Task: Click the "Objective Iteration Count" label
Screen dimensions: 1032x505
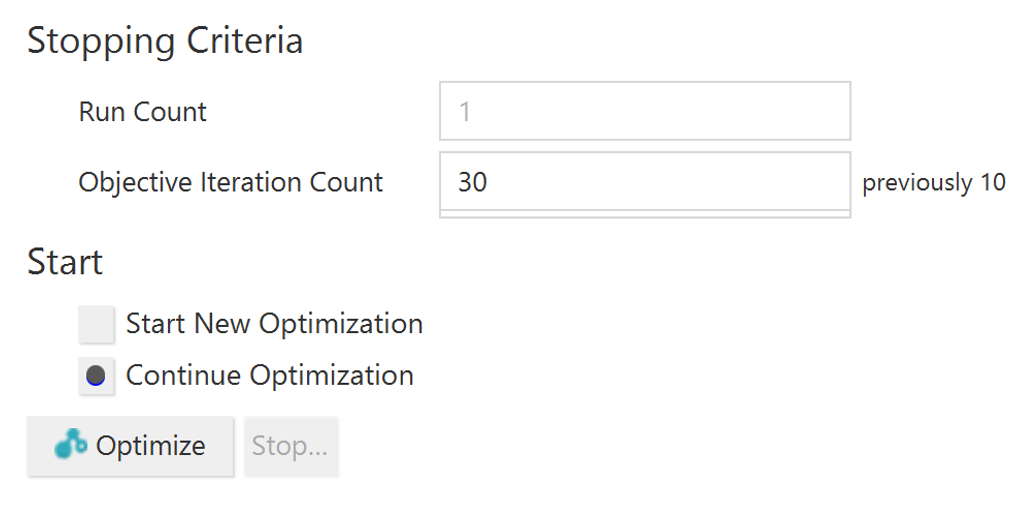Action: pyautogui.click(x=231, y=183)
